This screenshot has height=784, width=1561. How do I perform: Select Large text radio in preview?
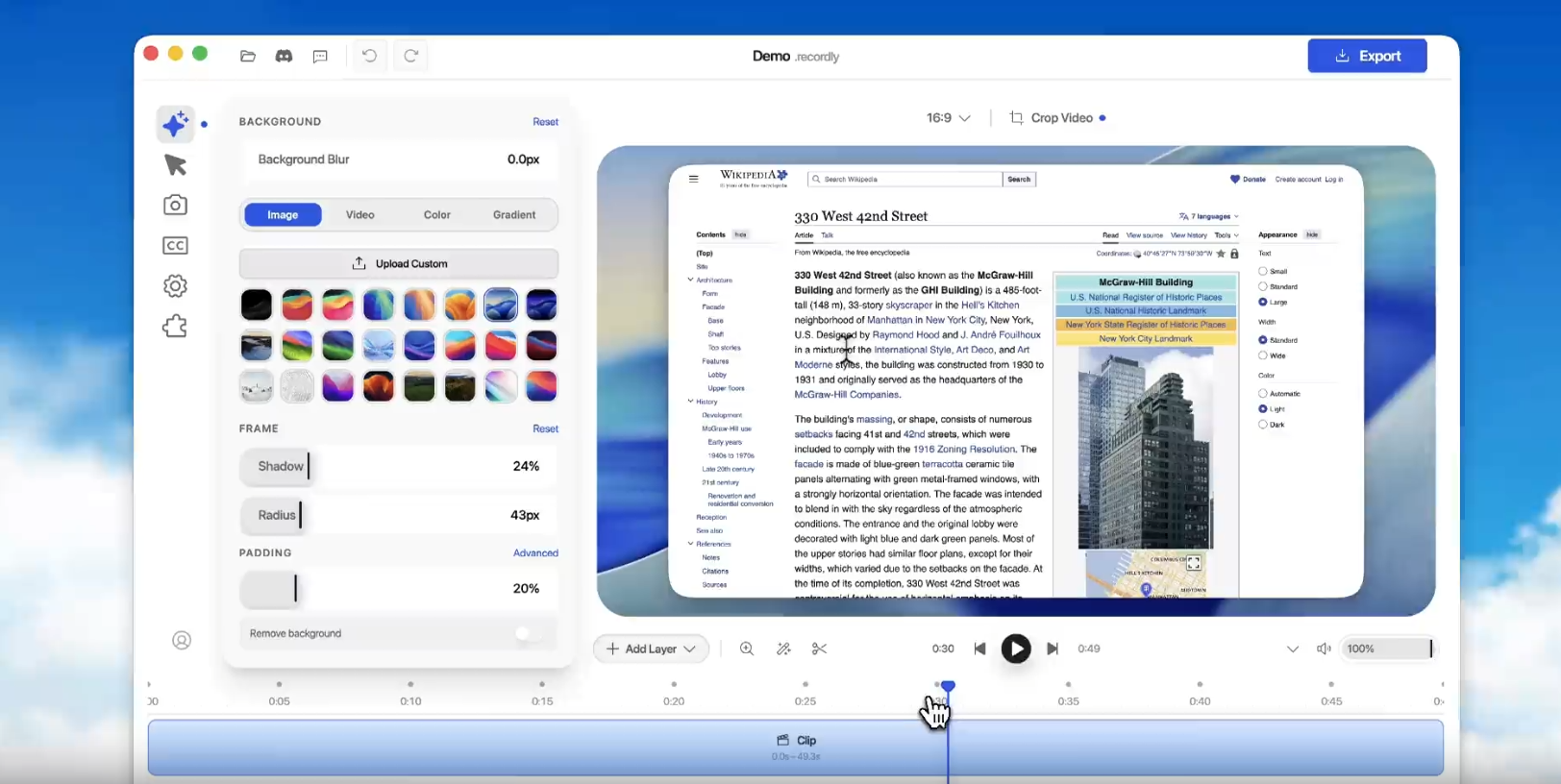tap(1263, 302)
